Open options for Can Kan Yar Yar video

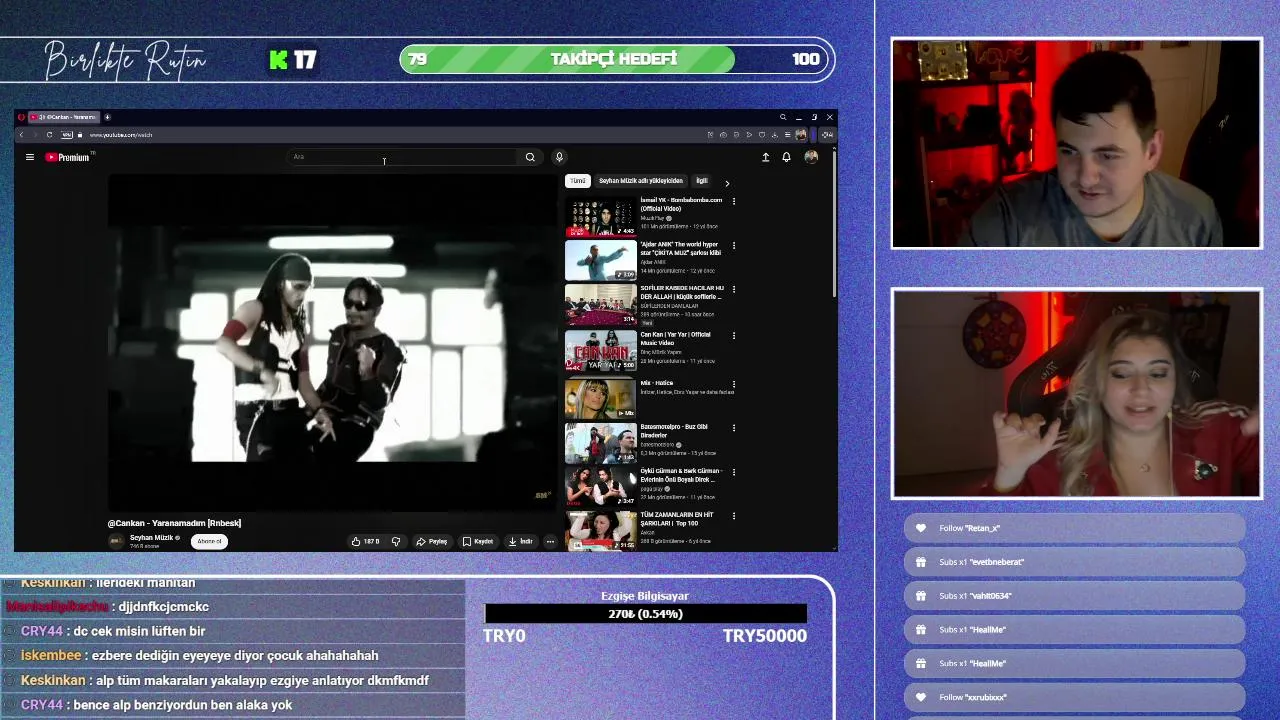734,335
